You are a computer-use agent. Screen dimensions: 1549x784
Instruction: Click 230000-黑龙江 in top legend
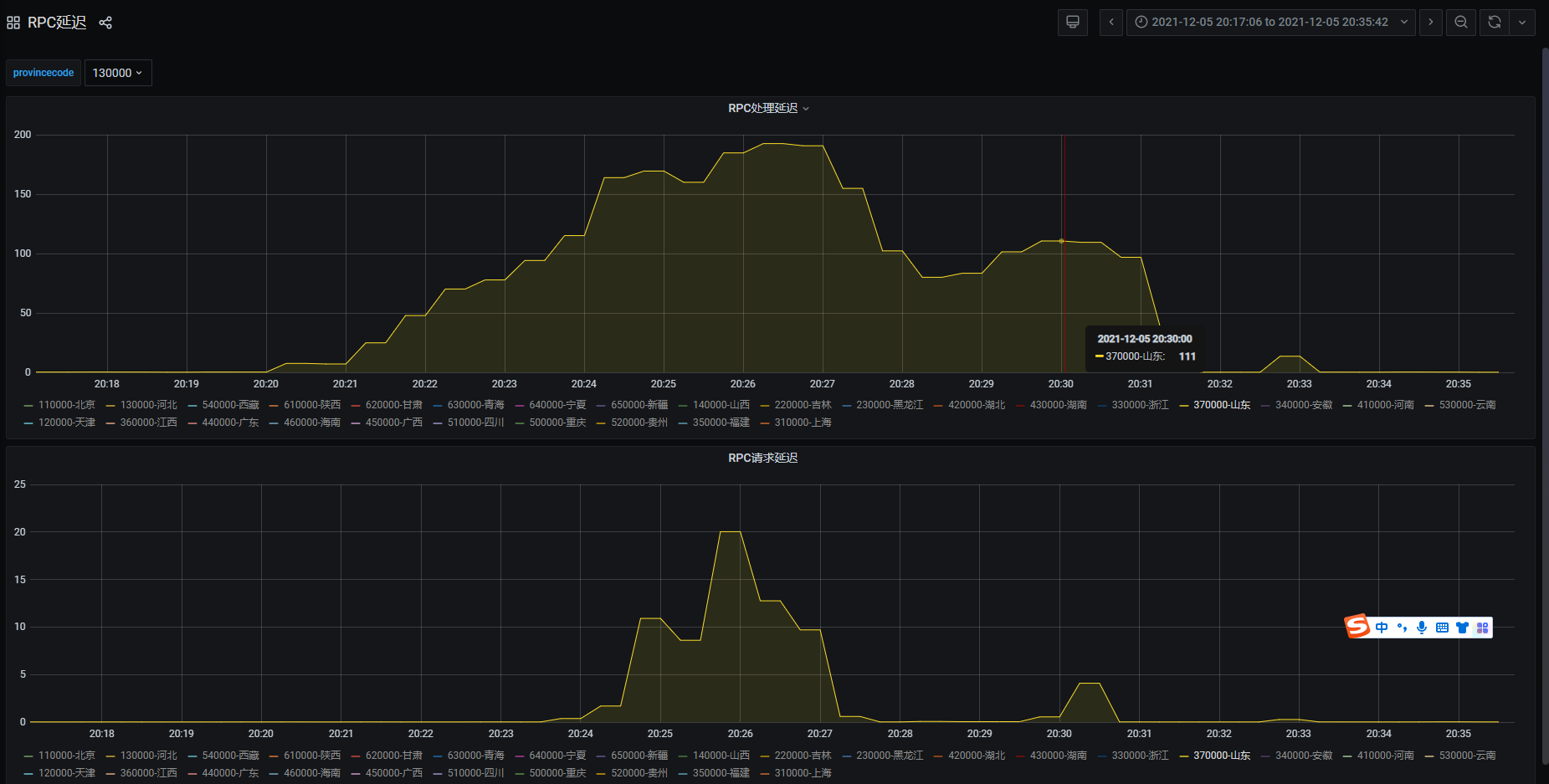(x=890, y=405)
